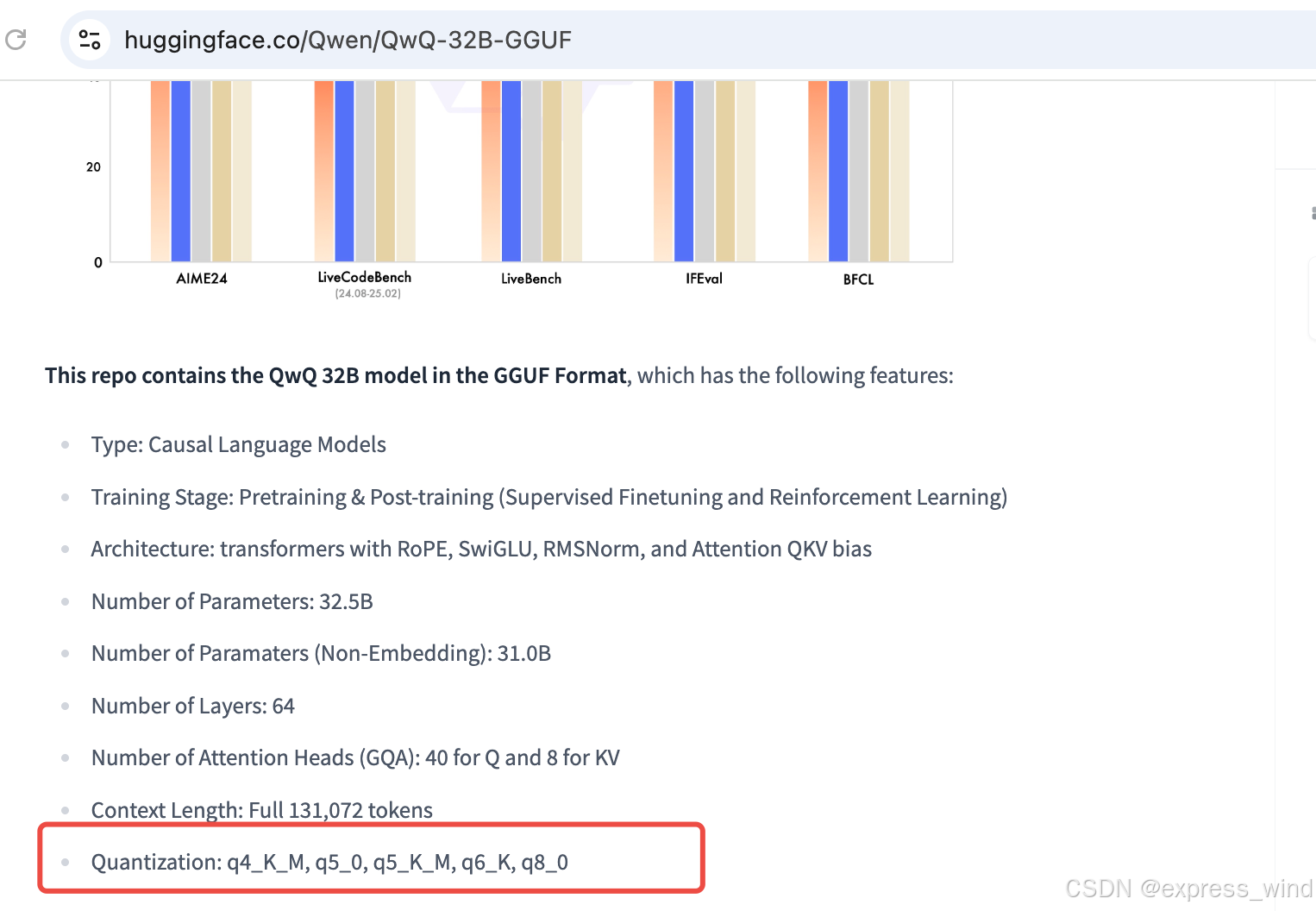Click the repo description heading about GGUF Format
This screenshot has width=1316, height=911.
[x=499, y=375]
